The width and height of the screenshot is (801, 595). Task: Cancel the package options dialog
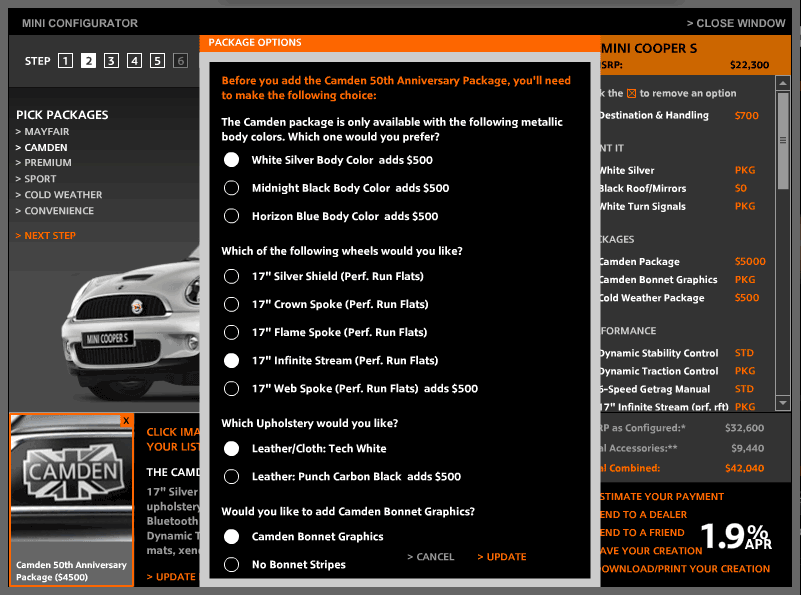click(x=431, y=557)
